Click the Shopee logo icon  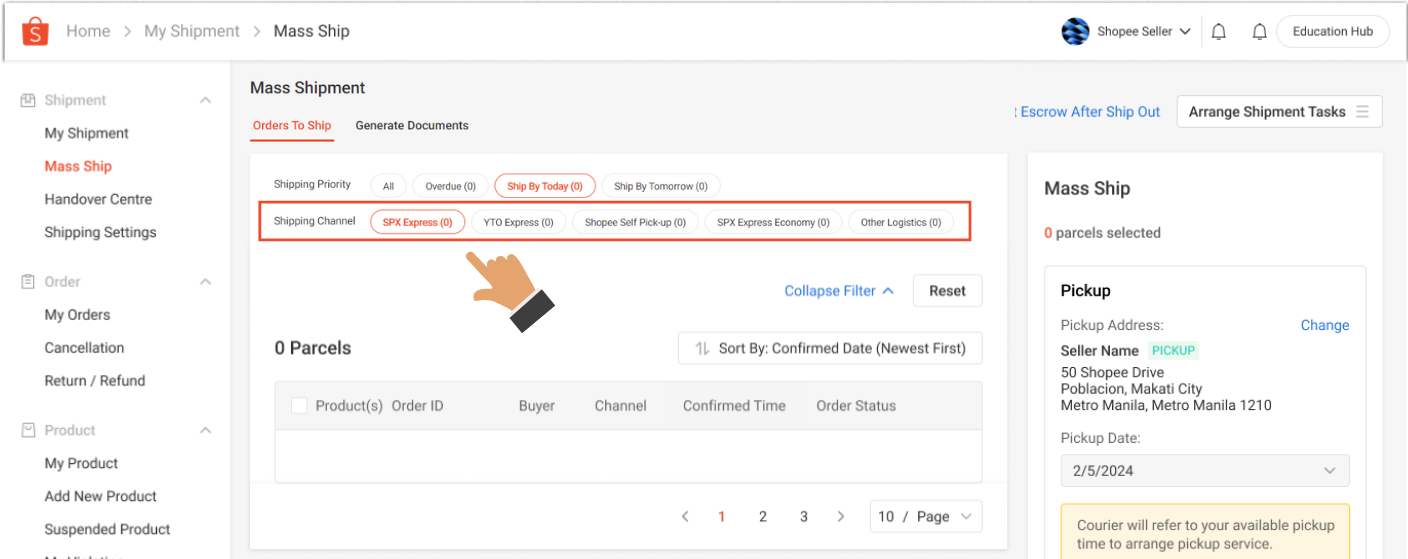point(35,31)
